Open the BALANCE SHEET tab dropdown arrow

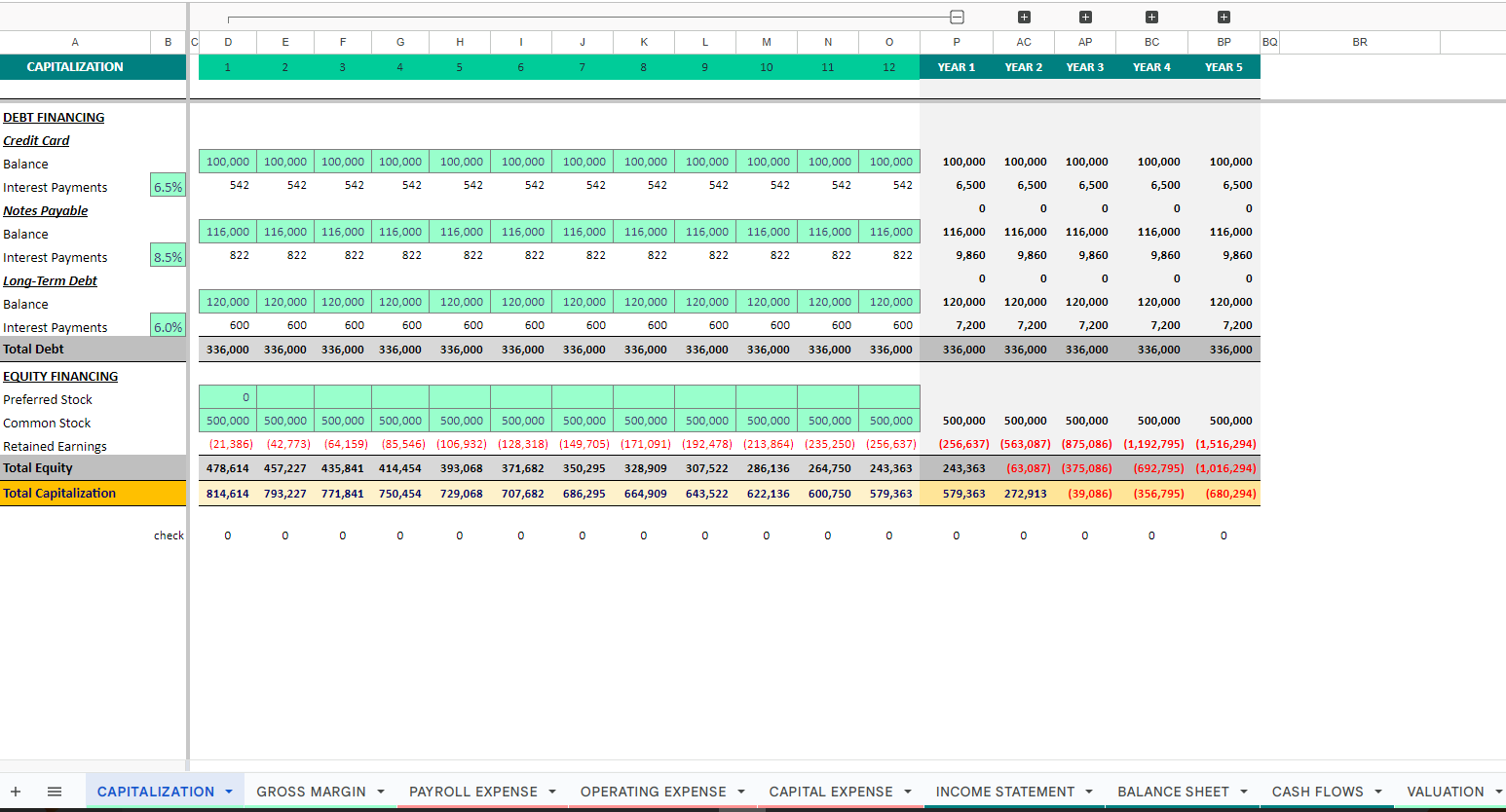tap(1244, 792)
